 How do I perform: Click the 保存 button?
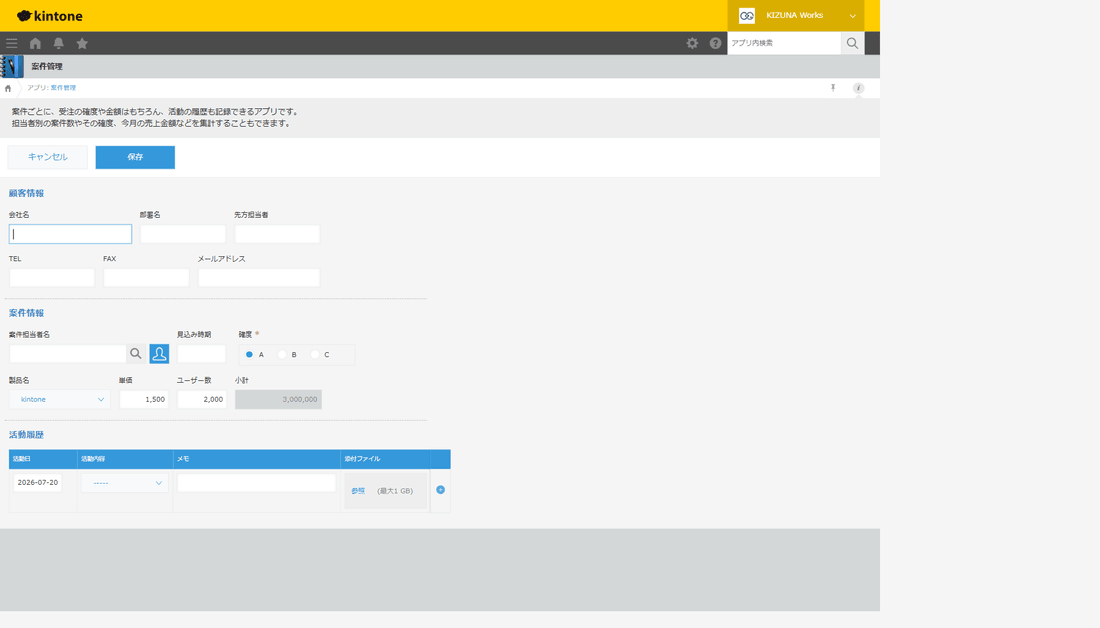pos(135,157)
